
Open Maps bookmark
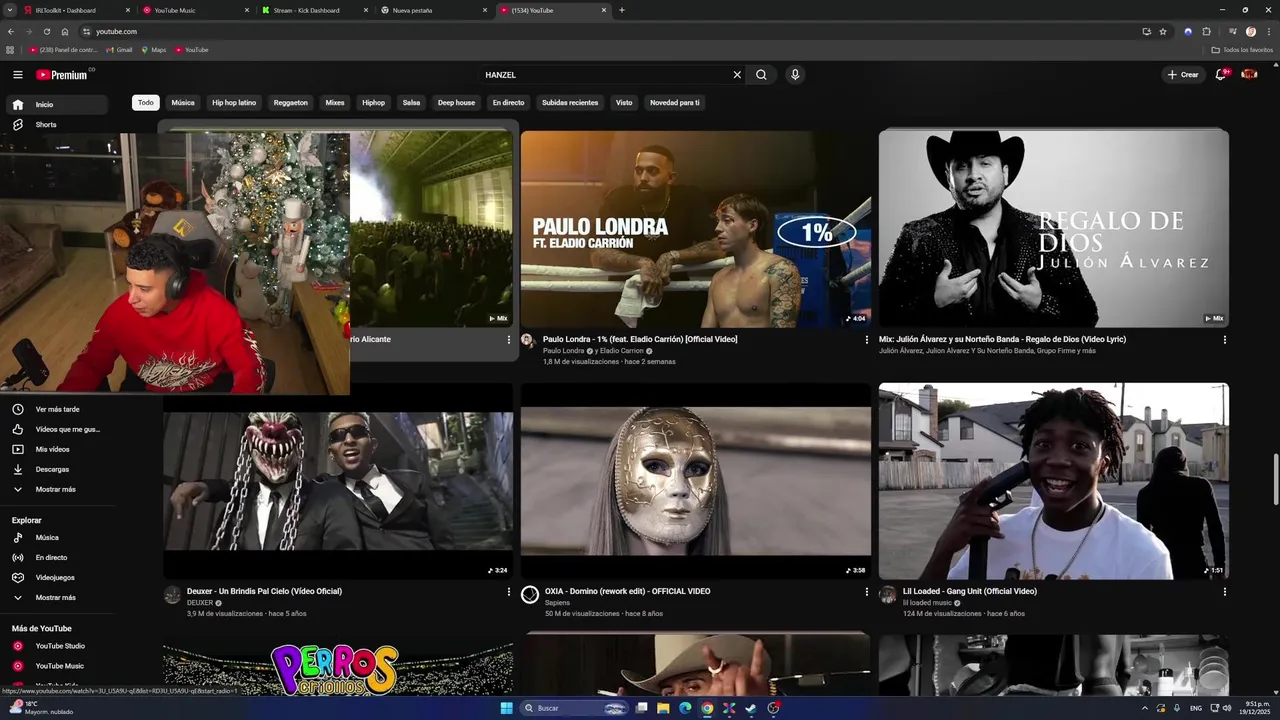point(153,50)
